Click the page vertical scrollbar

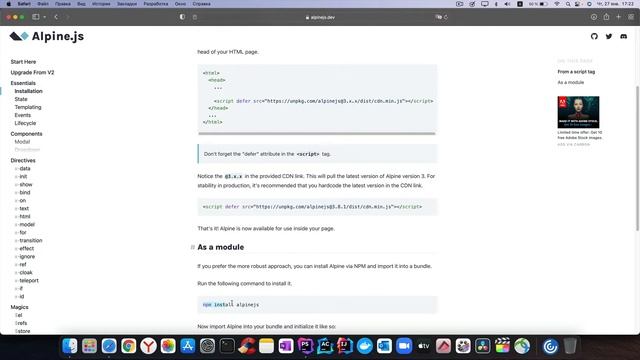click(x=637, y=158)
